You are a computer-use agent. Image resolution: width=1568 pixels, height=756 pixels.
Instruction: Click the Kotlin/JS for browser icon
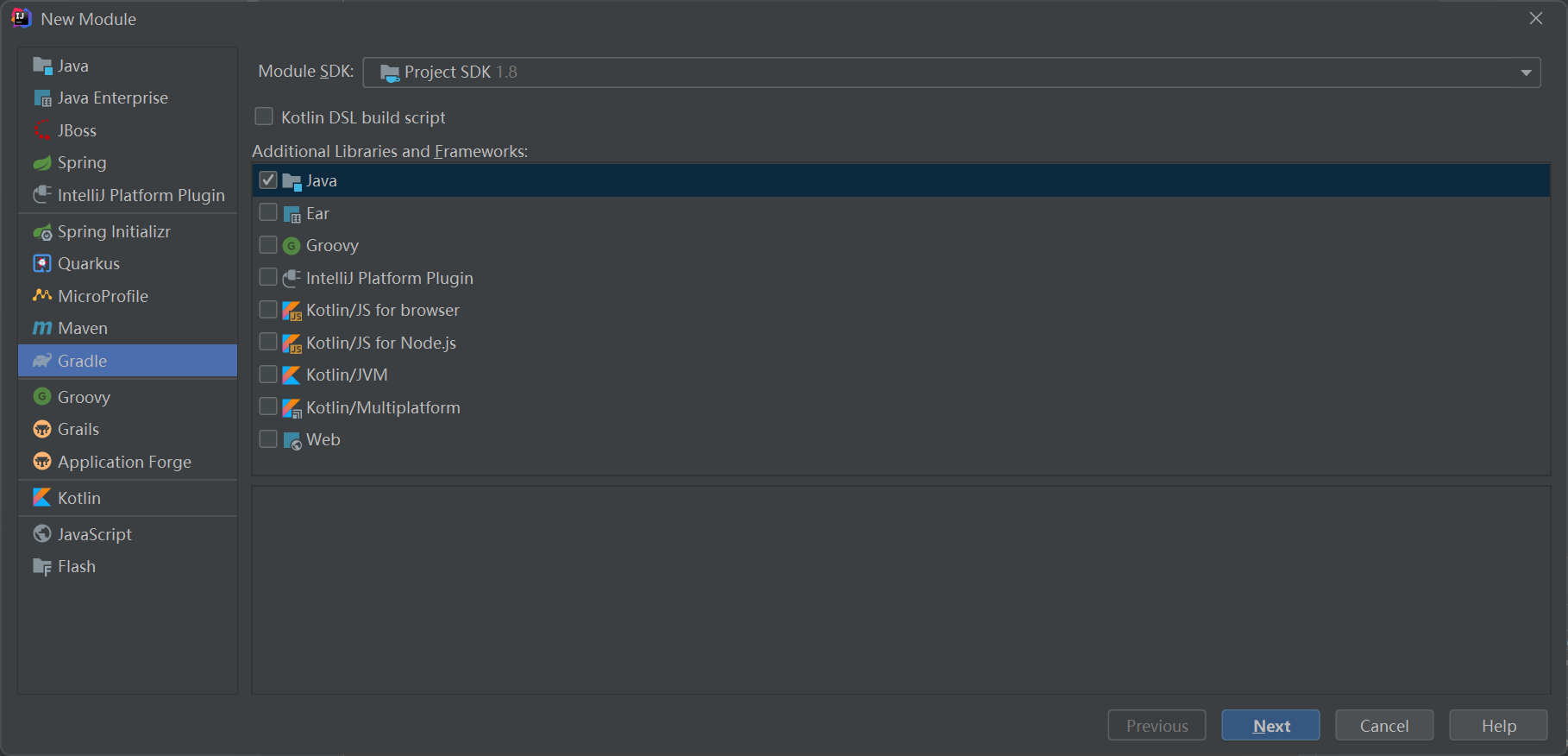pyautogui.click(x=292, y=311)
